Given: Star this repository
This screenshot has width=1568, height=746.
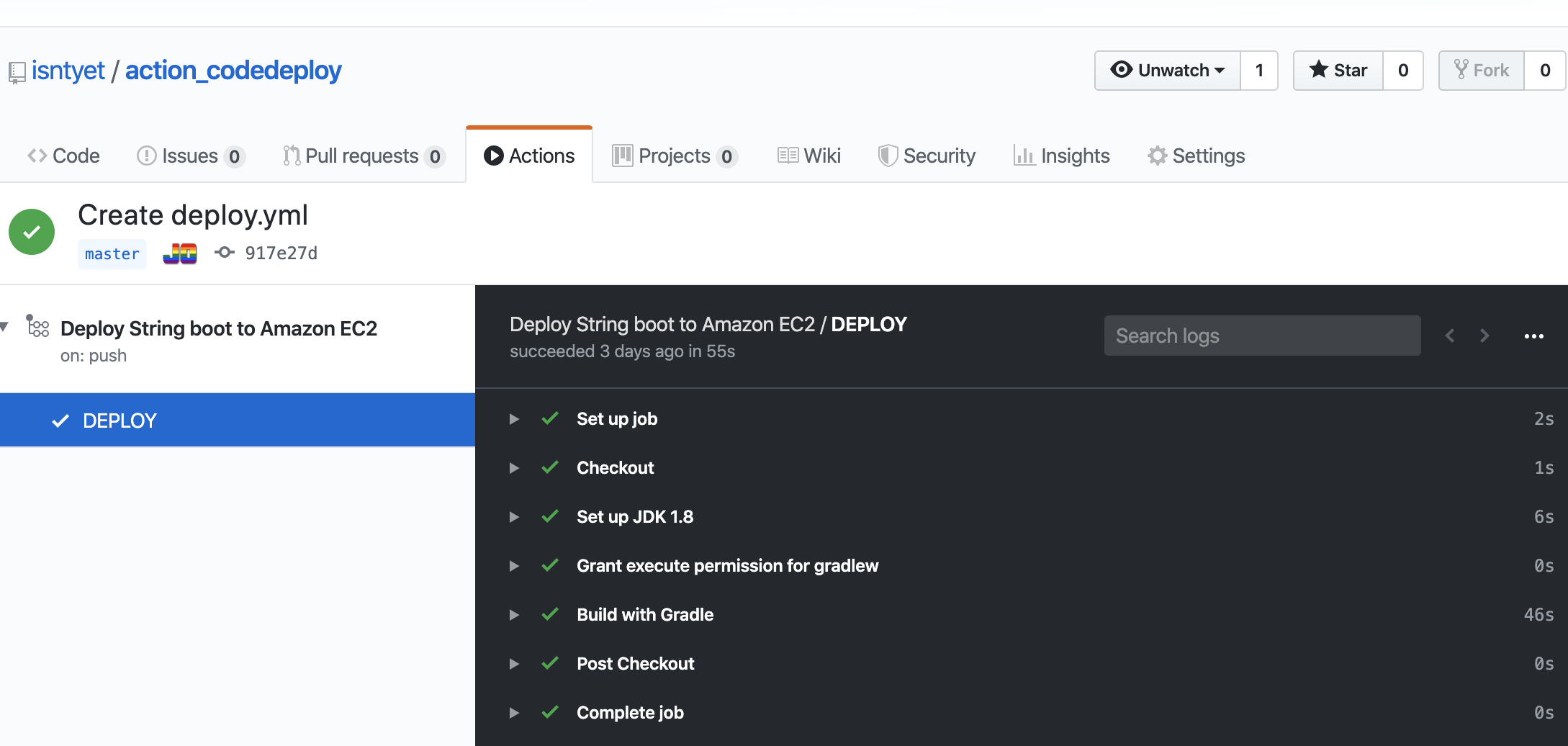Looking at the screenshot, I should pos(1338,71).
